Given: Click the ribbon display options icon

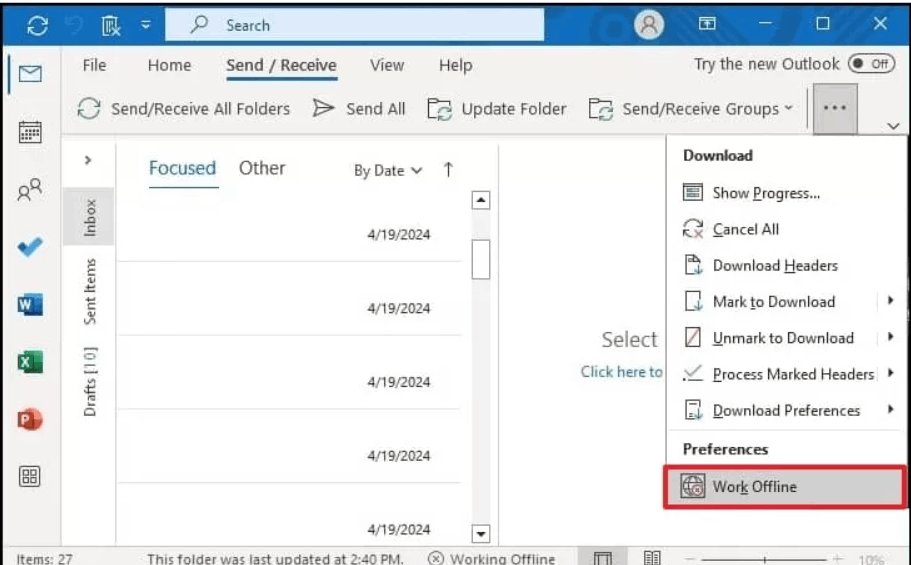Looking at the screenshot, I should (x=707, y=24).
